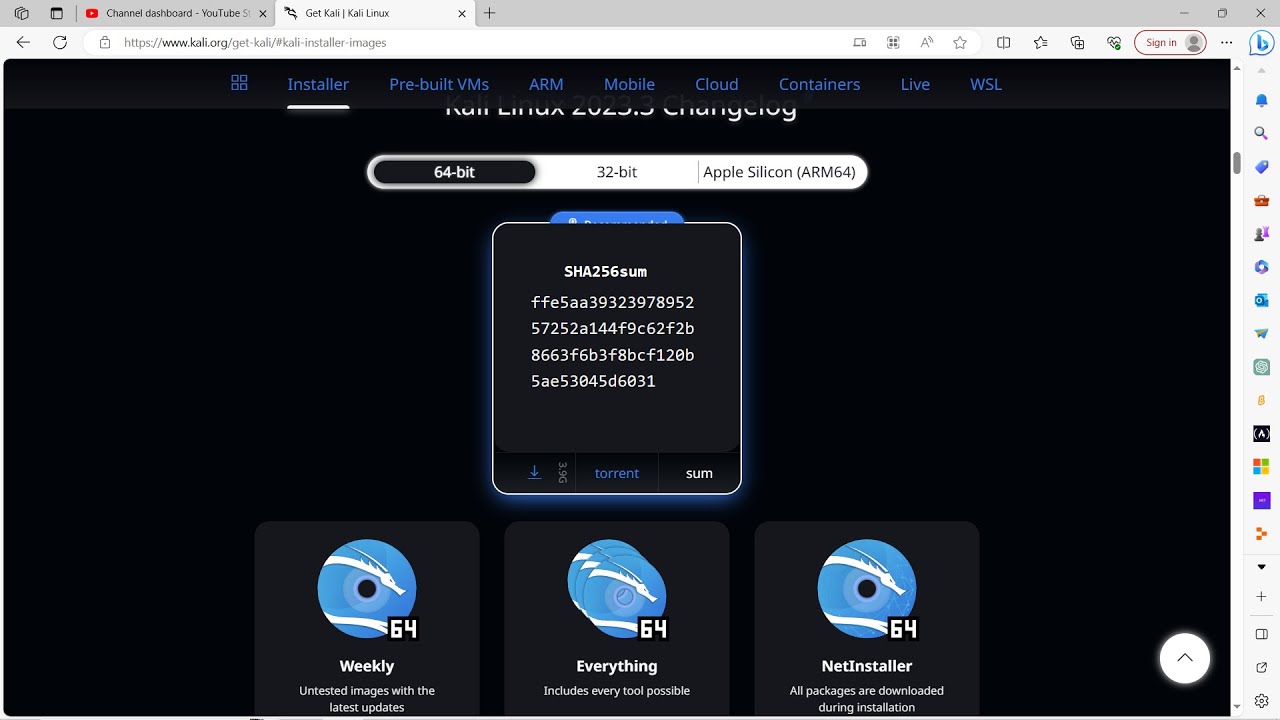Open the Everything image card

point(617,618)
